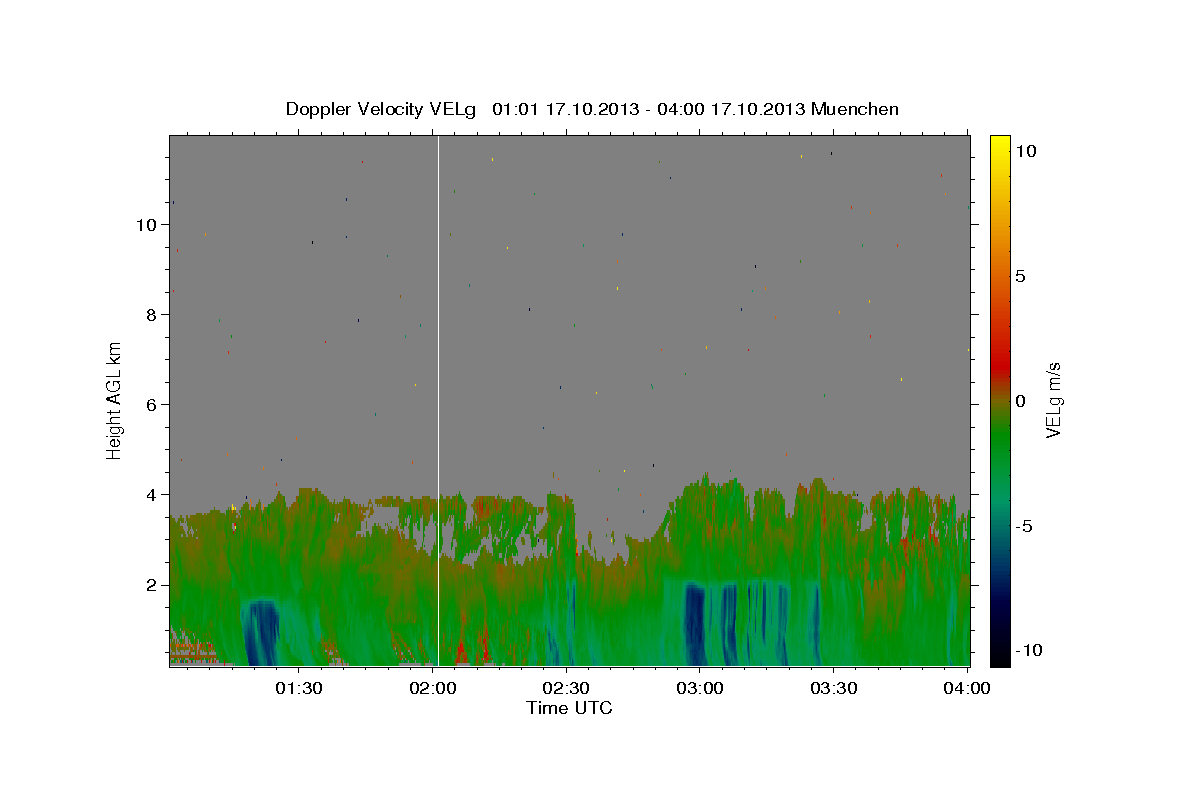Click the colorbar value 0 label
Screen dimensions: 1200x800
[1020, 401]
